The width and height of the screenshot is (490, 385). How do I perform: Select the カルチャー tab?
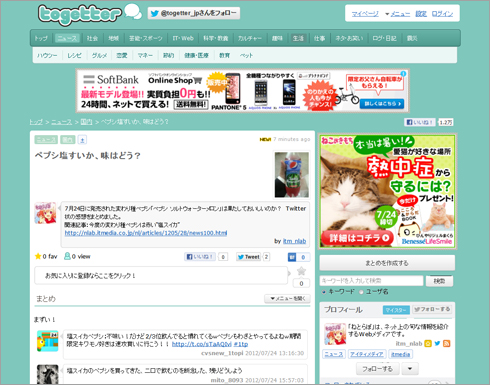click(250, 38)
